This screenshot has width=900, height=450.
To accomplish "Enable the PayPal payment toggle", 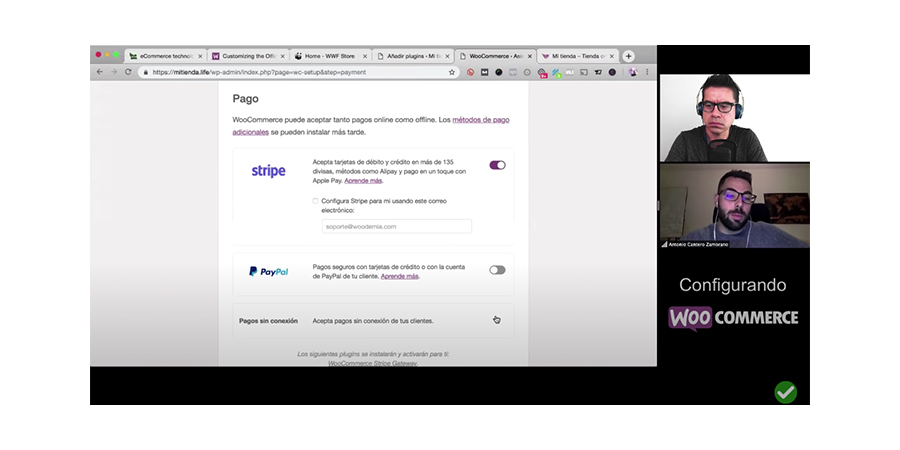I will click(497, 270).
